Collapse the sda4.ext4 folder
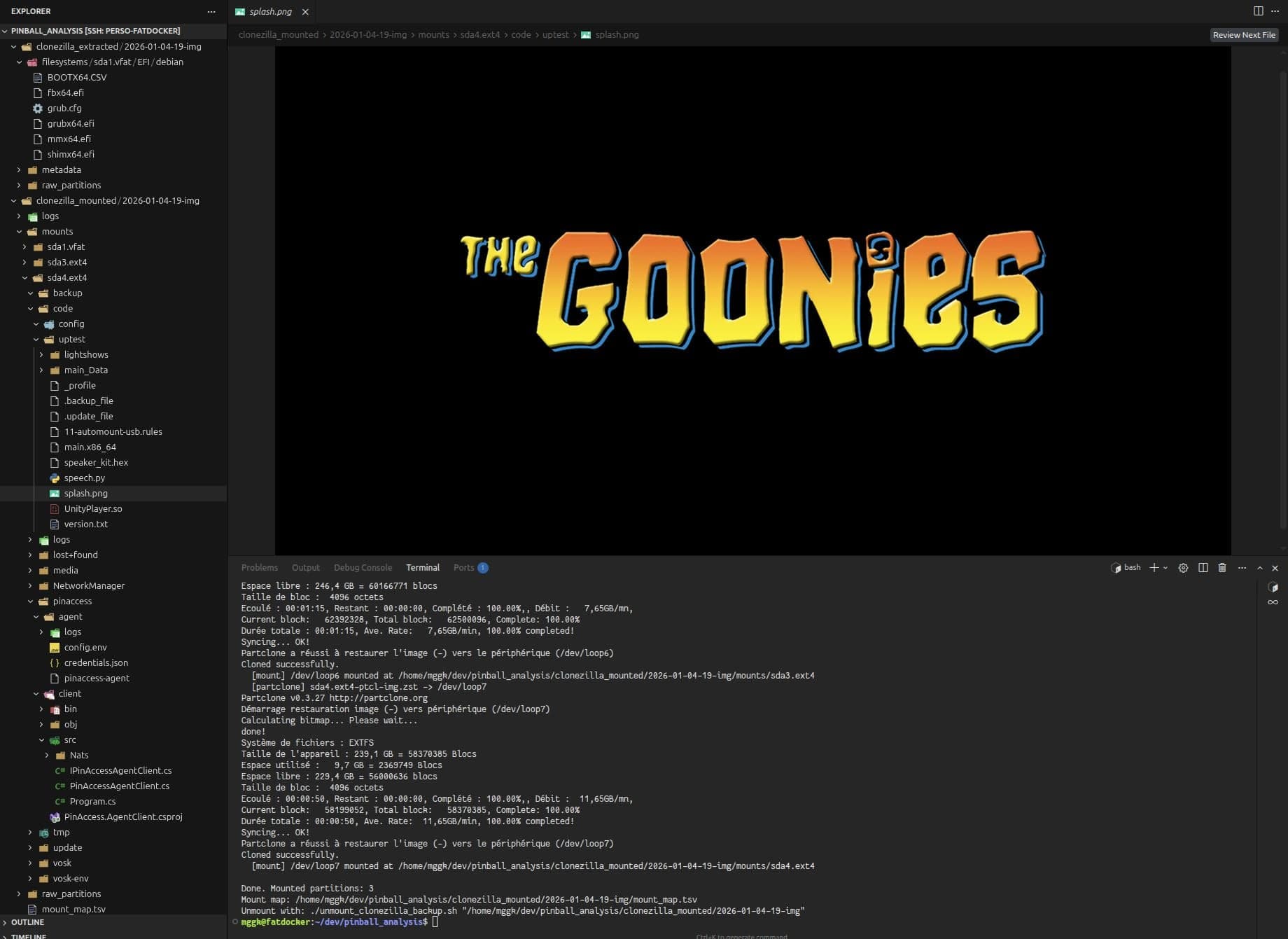 [x=24, y=278]
